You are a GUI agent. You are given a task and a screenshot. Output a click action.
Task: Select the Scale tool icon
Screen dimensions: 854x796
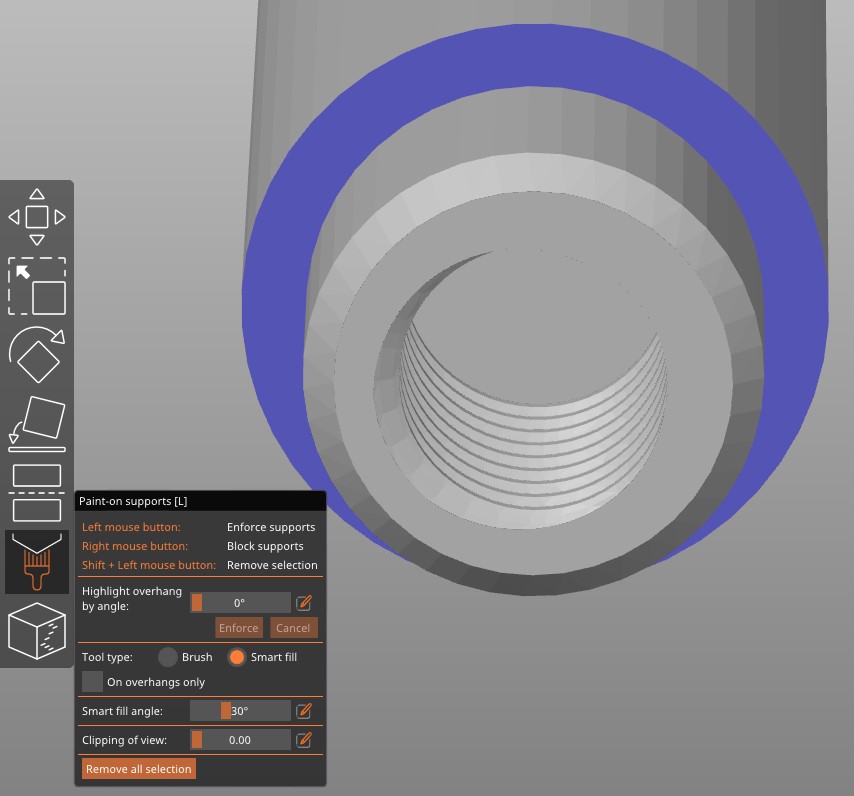point(37,286)
